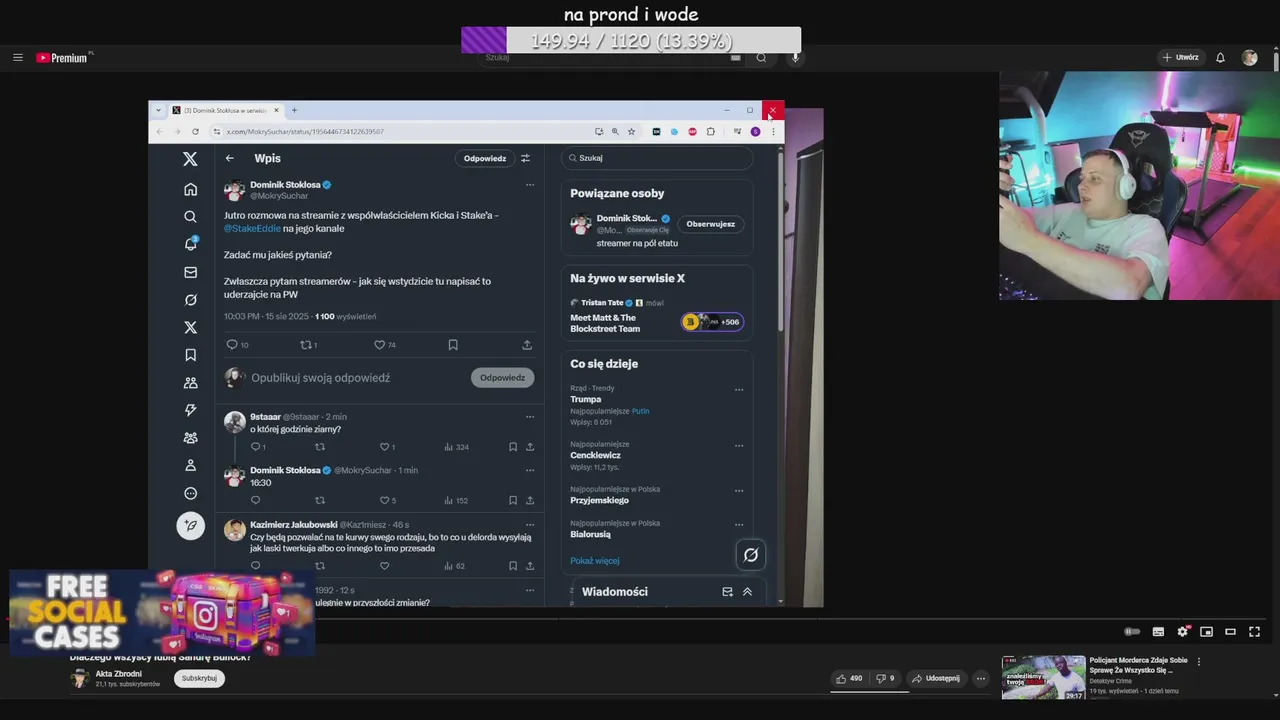This screenshot has height=720, width=1280.
Task: Open the lightning bolt icon in X sidebar
Action: [x=190, y=410]
